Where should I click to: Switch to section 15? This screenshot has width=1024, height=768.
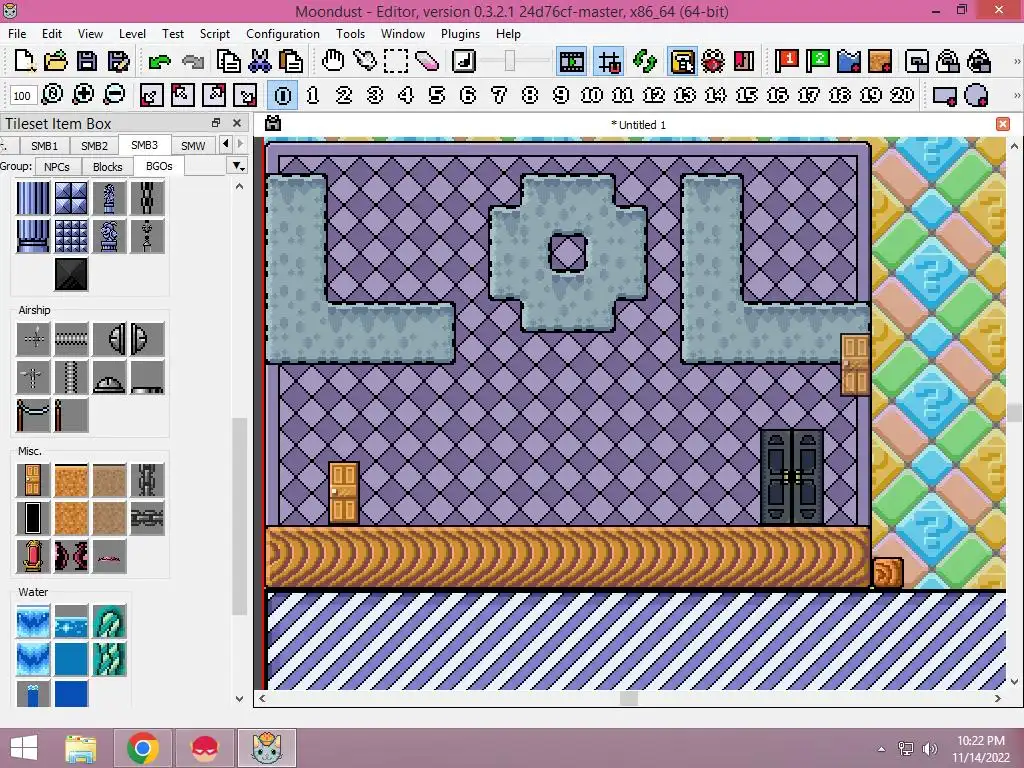tap(746, 95)
